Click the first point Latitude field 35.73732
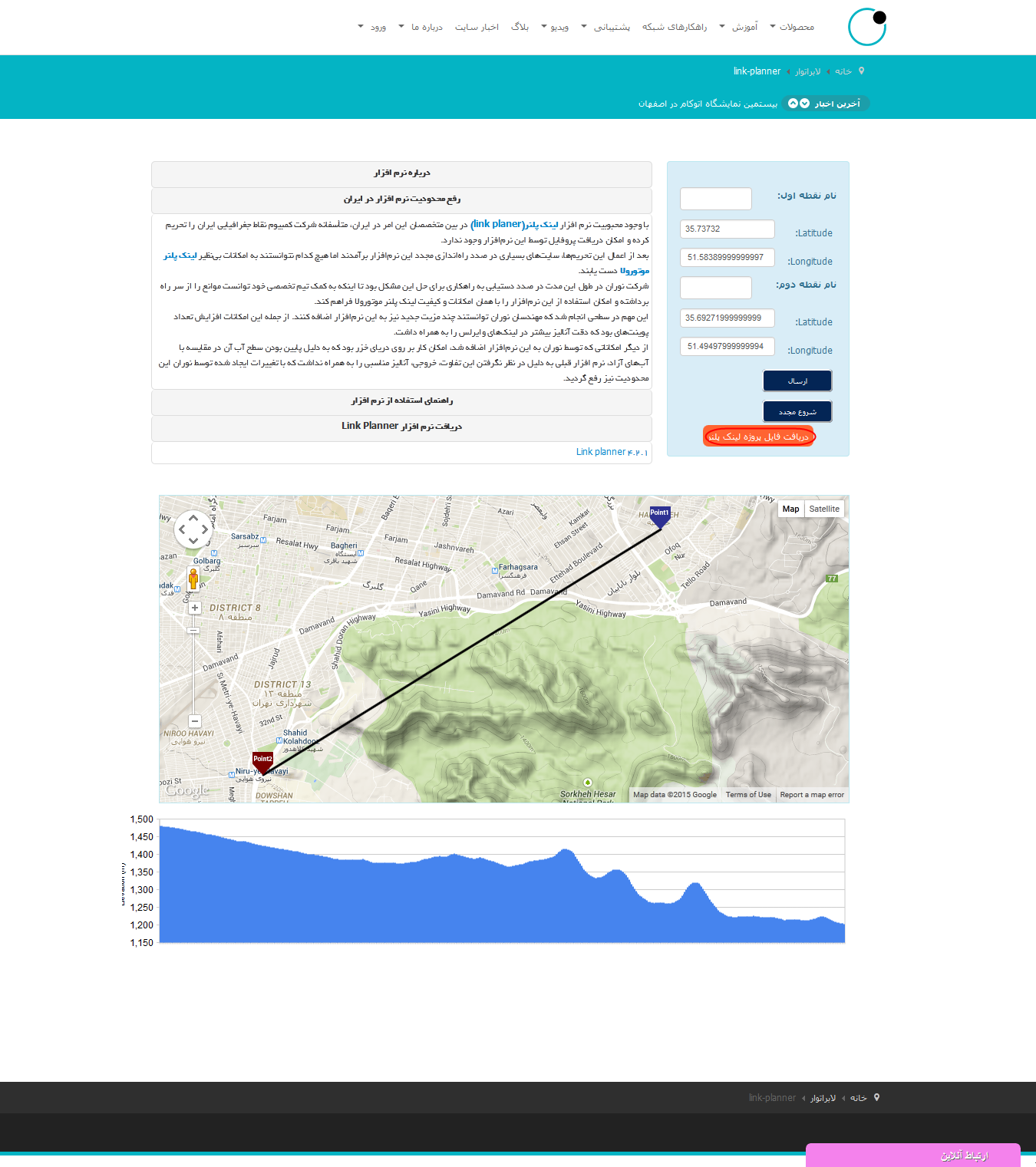This screenshot has height=1167, width=1036. click(728, 229)
